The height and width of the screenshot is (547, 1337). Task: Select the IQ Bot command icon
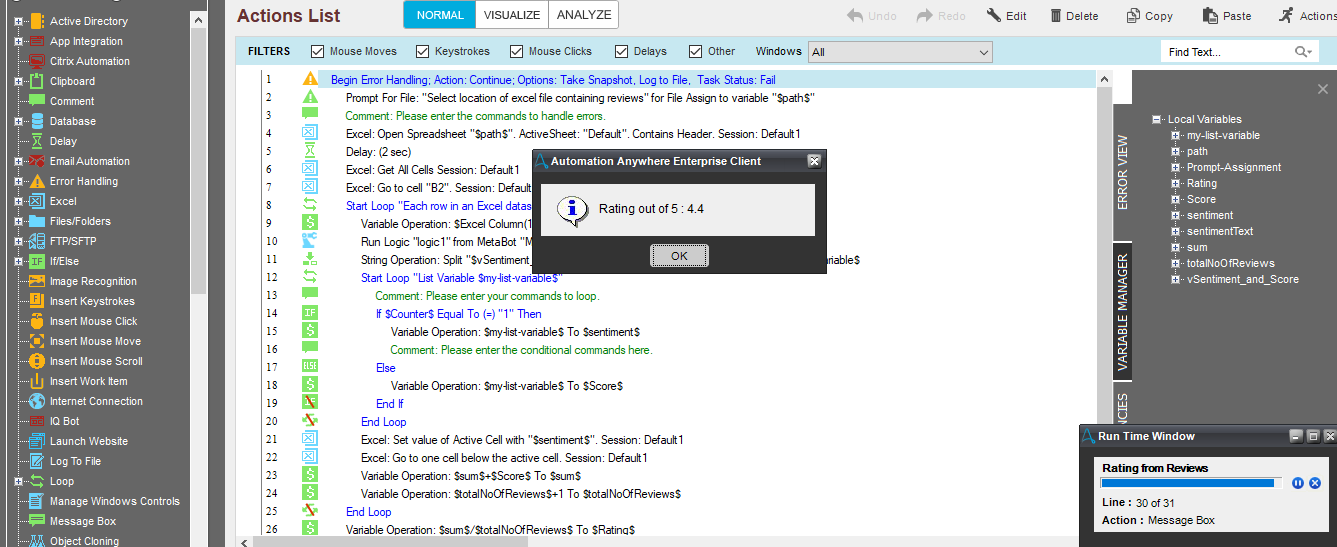point(36,421)
